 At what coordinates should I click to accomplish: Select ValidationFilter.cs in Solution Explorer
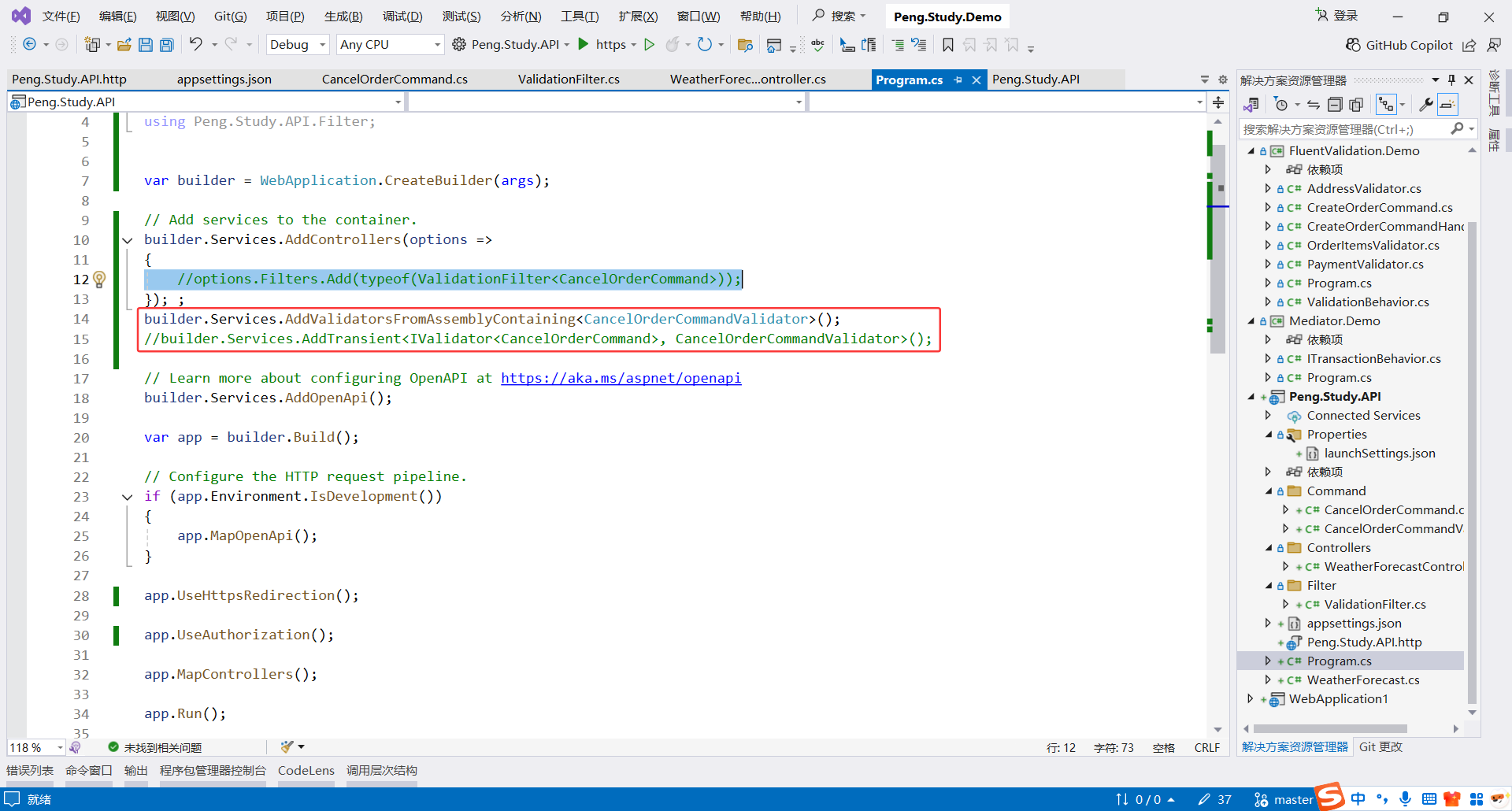coord(1374,605)
